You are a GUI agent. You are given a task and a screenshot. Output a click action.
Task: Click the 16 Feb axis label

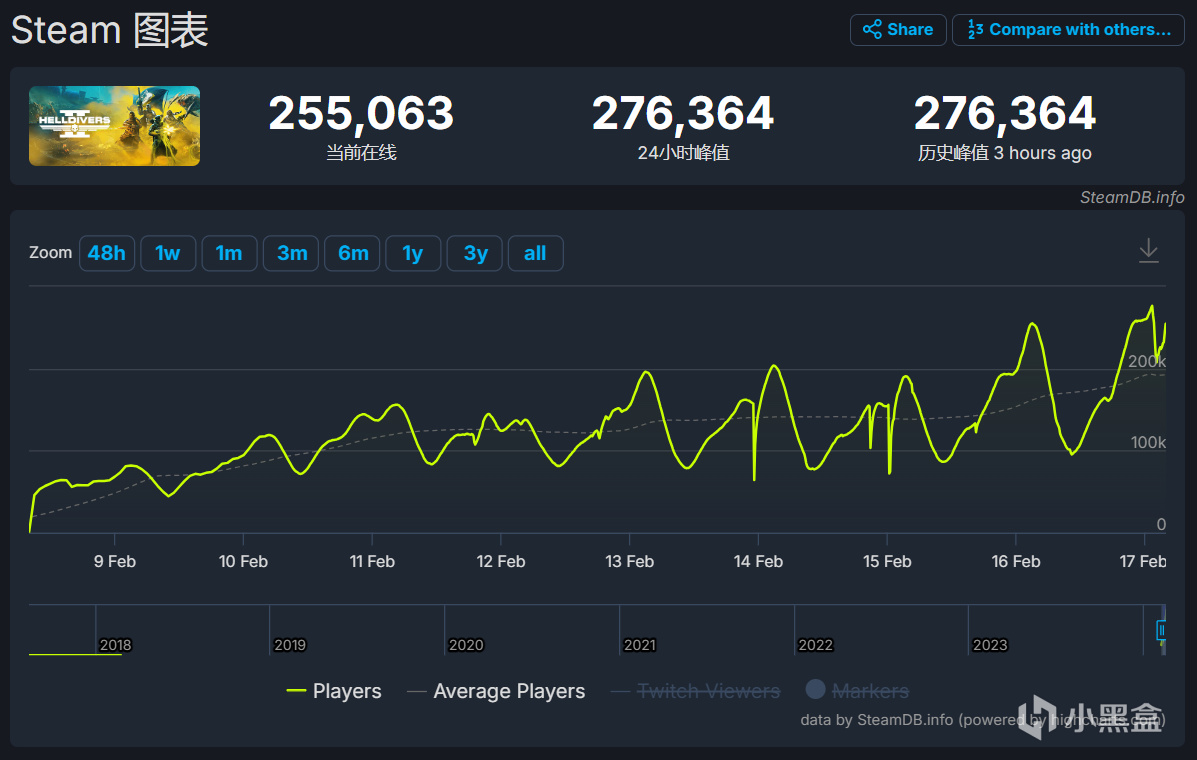pyautogui.click(x=1015, y=562)
